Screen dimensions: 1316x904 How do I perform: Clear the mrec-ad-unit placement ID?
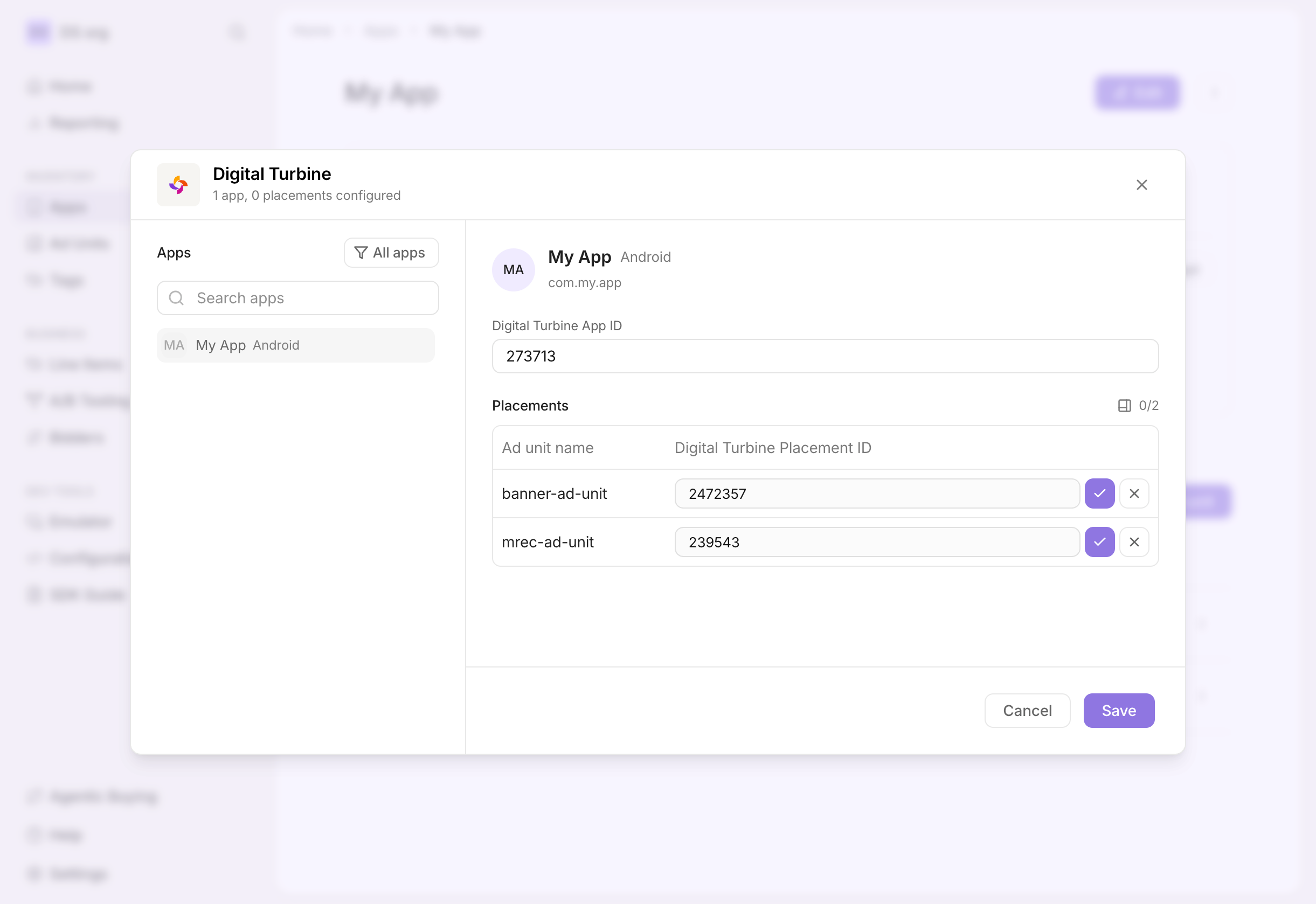pos(1134,542)
